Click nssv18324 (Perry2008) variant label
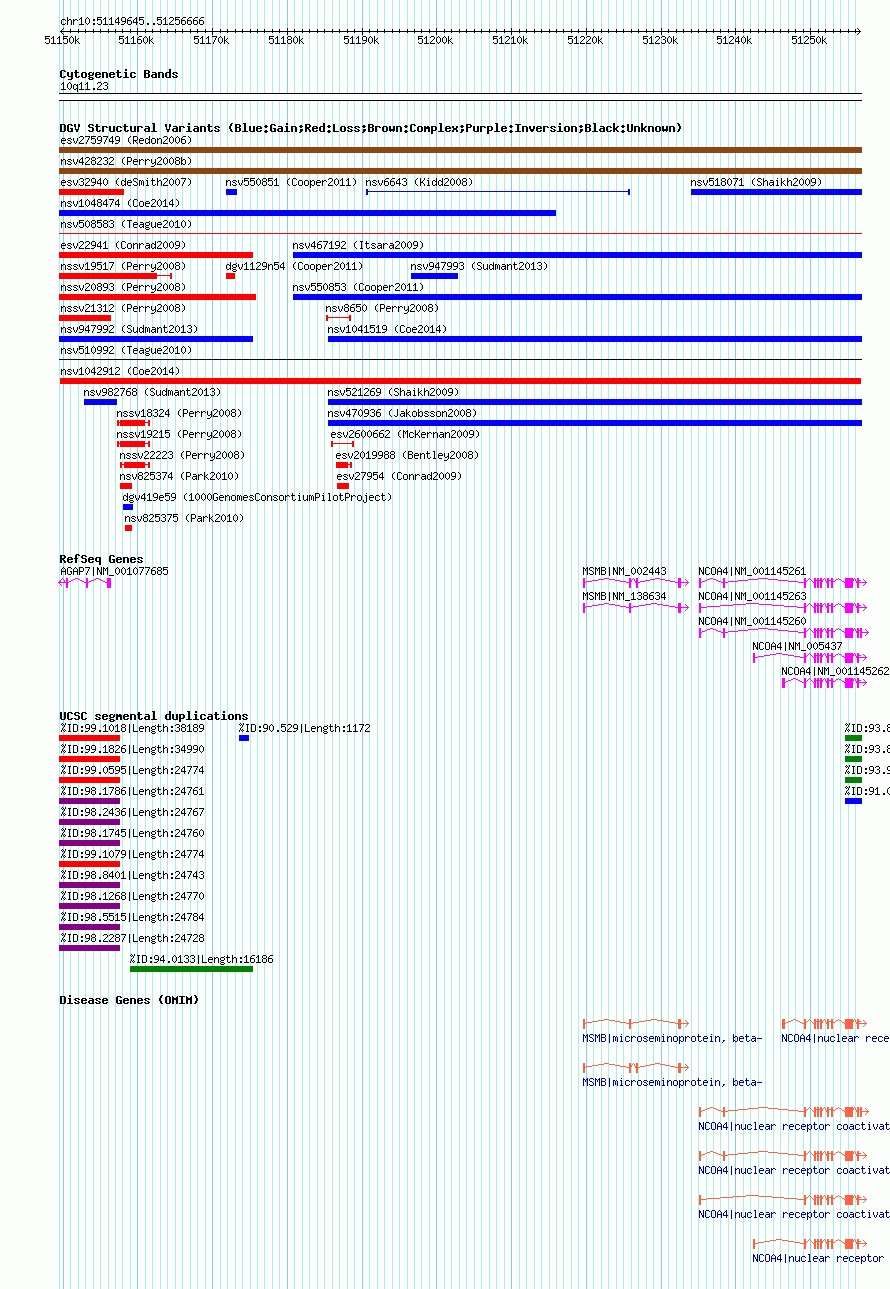The width and height of the screenshot is (890, 1289). point(179,413)
